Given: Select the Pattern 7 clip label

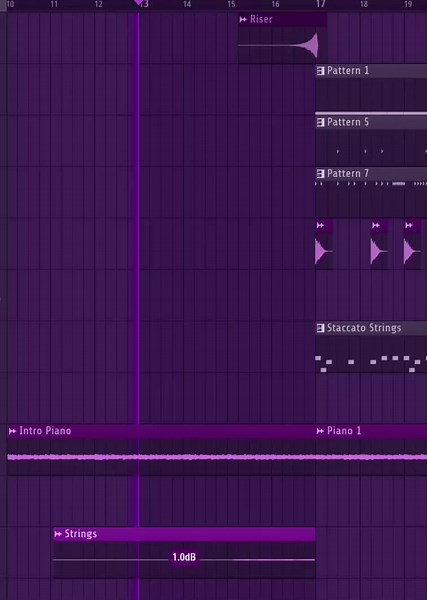Looking at the screenshot, I should point(348,173).
